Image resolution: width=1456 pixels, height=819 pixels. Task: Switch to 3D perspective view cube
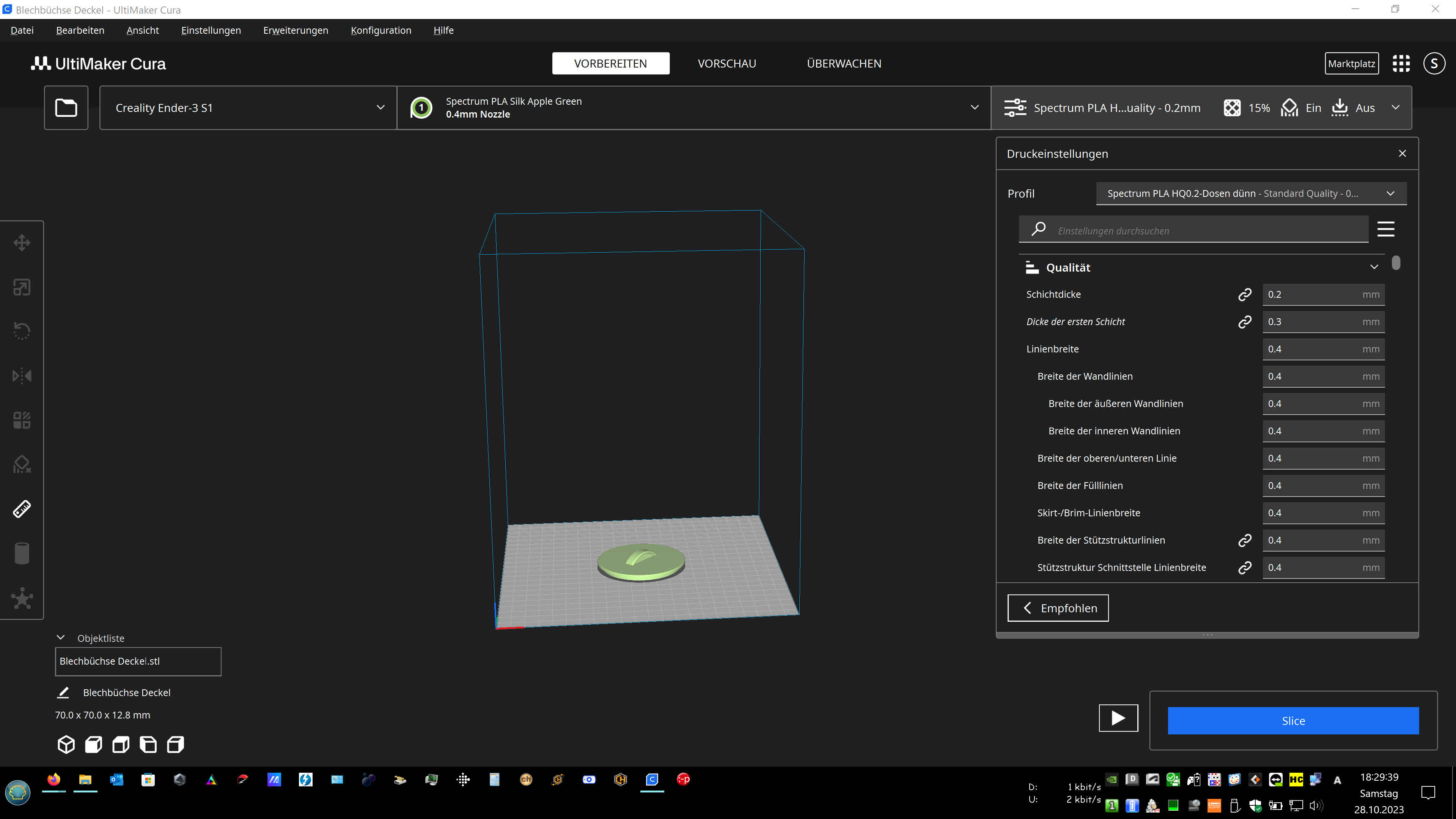pos(66,744)
